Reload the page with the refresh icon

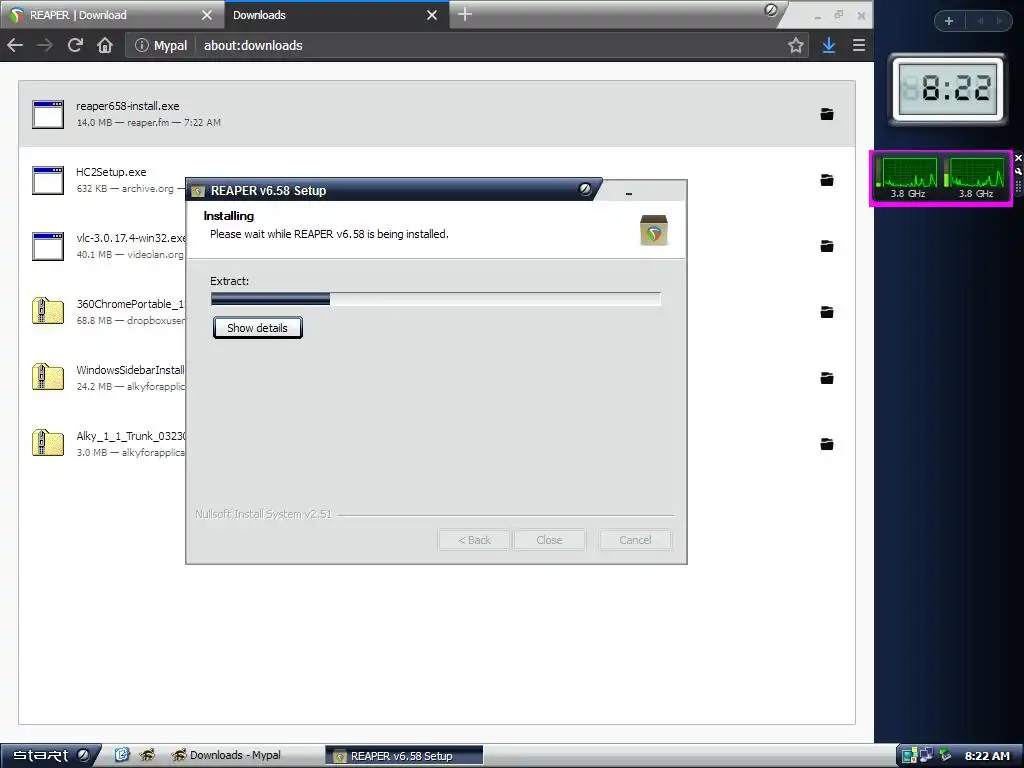(x=75, y=45)
